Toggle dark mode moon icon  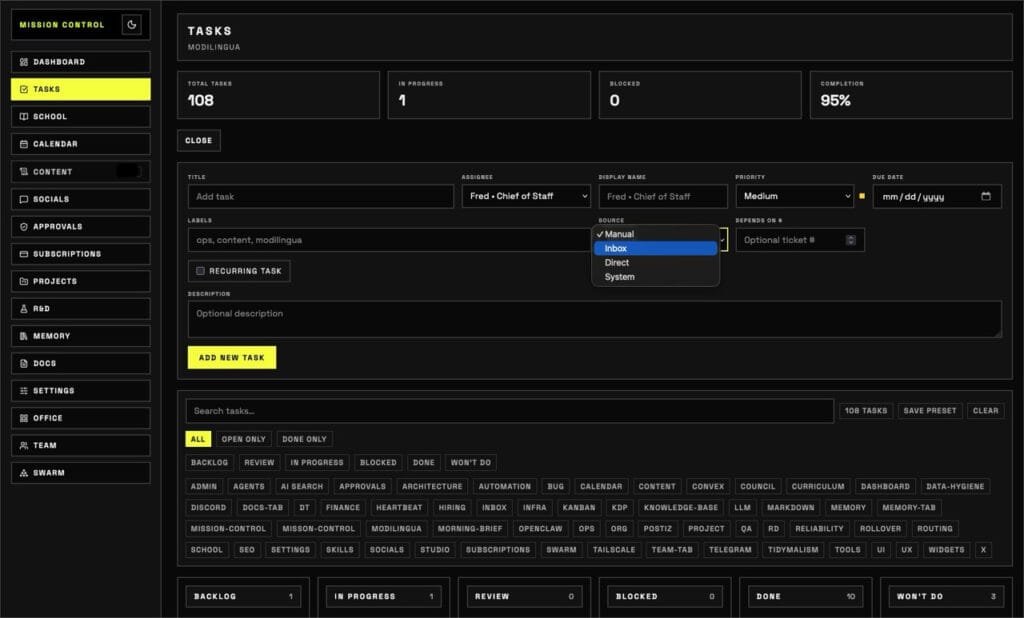pyautogui.click(x=131, y=25)
